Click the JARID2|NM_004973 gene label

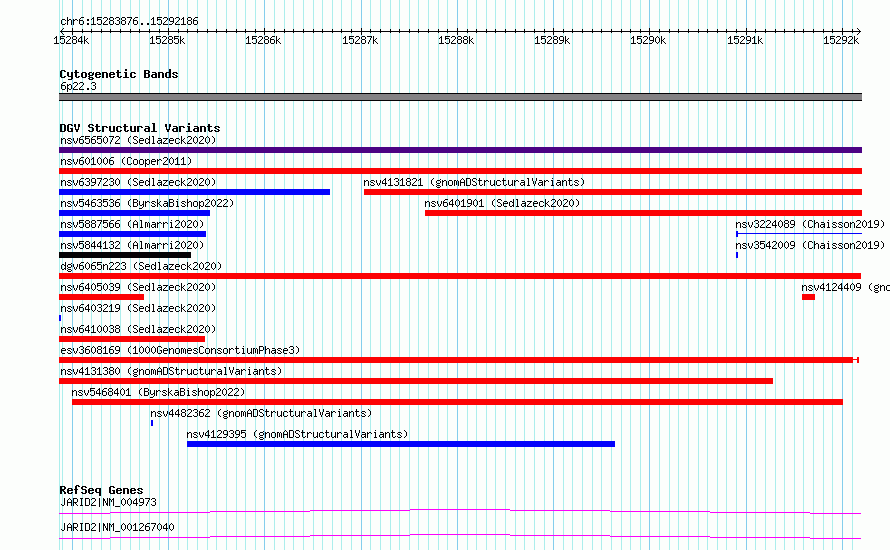pos(108,502)
